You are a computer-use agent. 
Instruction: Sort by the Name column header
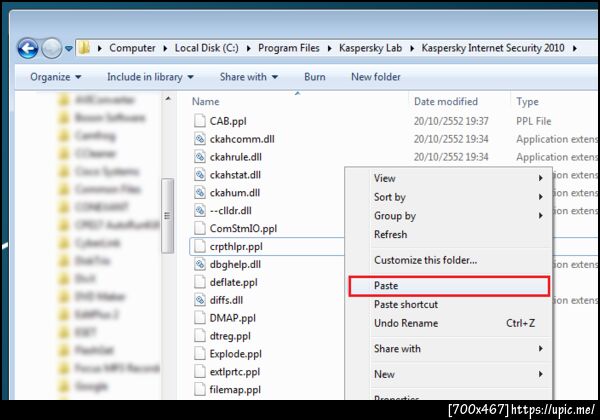tap(205, 101)
